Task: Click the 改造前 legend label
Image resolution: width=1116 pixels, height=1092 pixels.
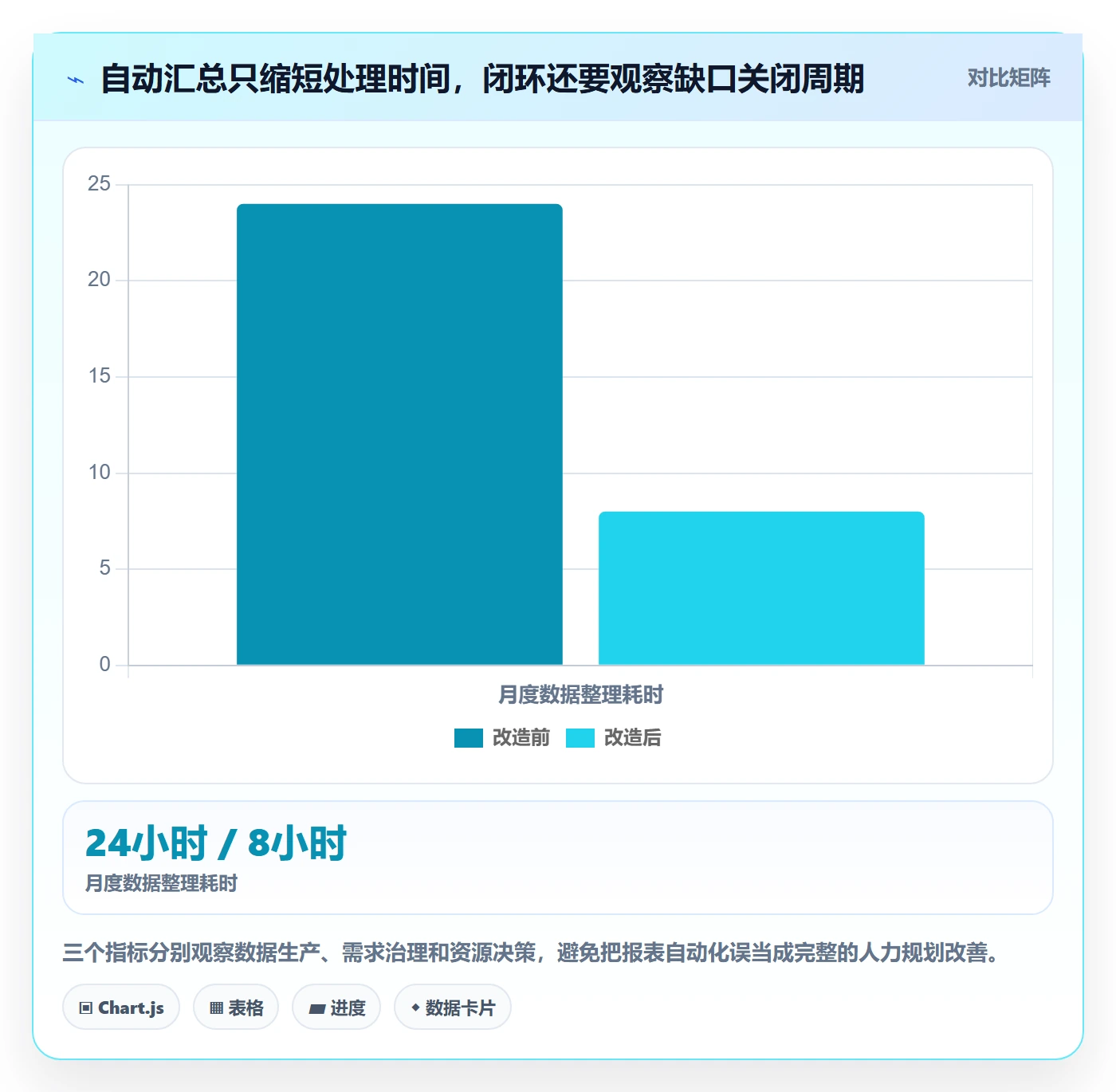Action: (x=521, y=738)
